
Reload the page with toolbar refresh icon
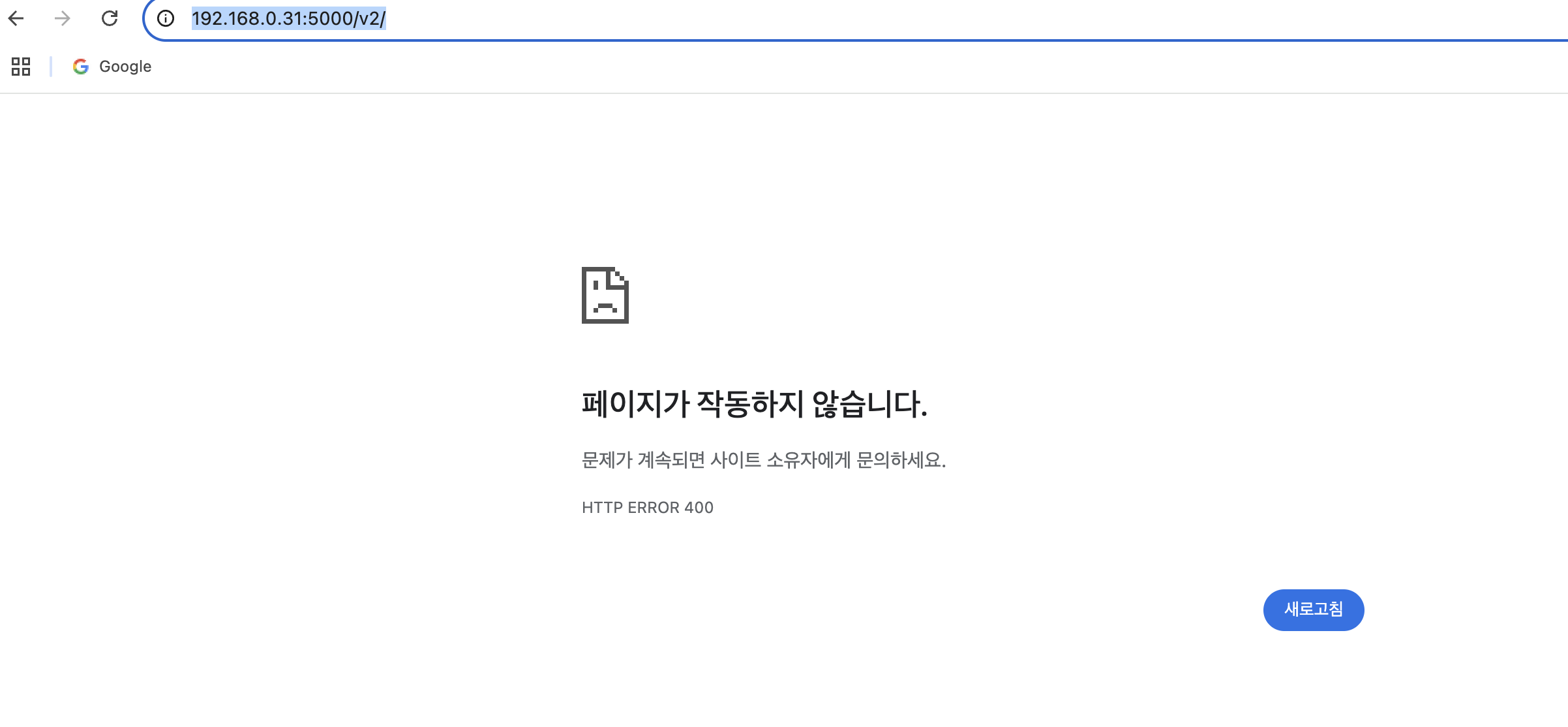click(x=110, y=18)
